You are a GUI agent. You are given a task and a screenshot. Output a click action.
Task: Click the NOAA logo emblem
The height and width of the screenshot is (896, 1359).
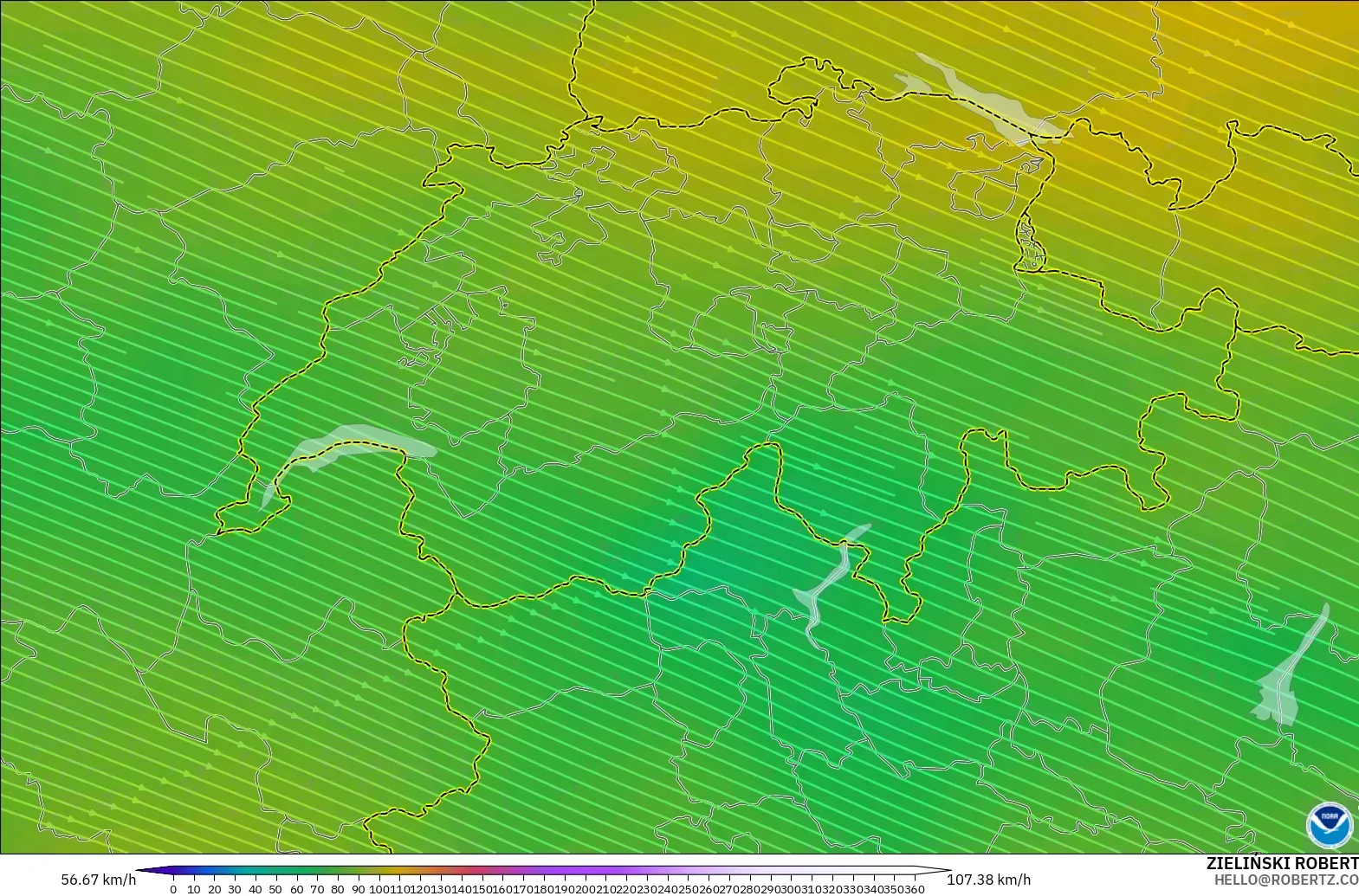point(1330,826)
